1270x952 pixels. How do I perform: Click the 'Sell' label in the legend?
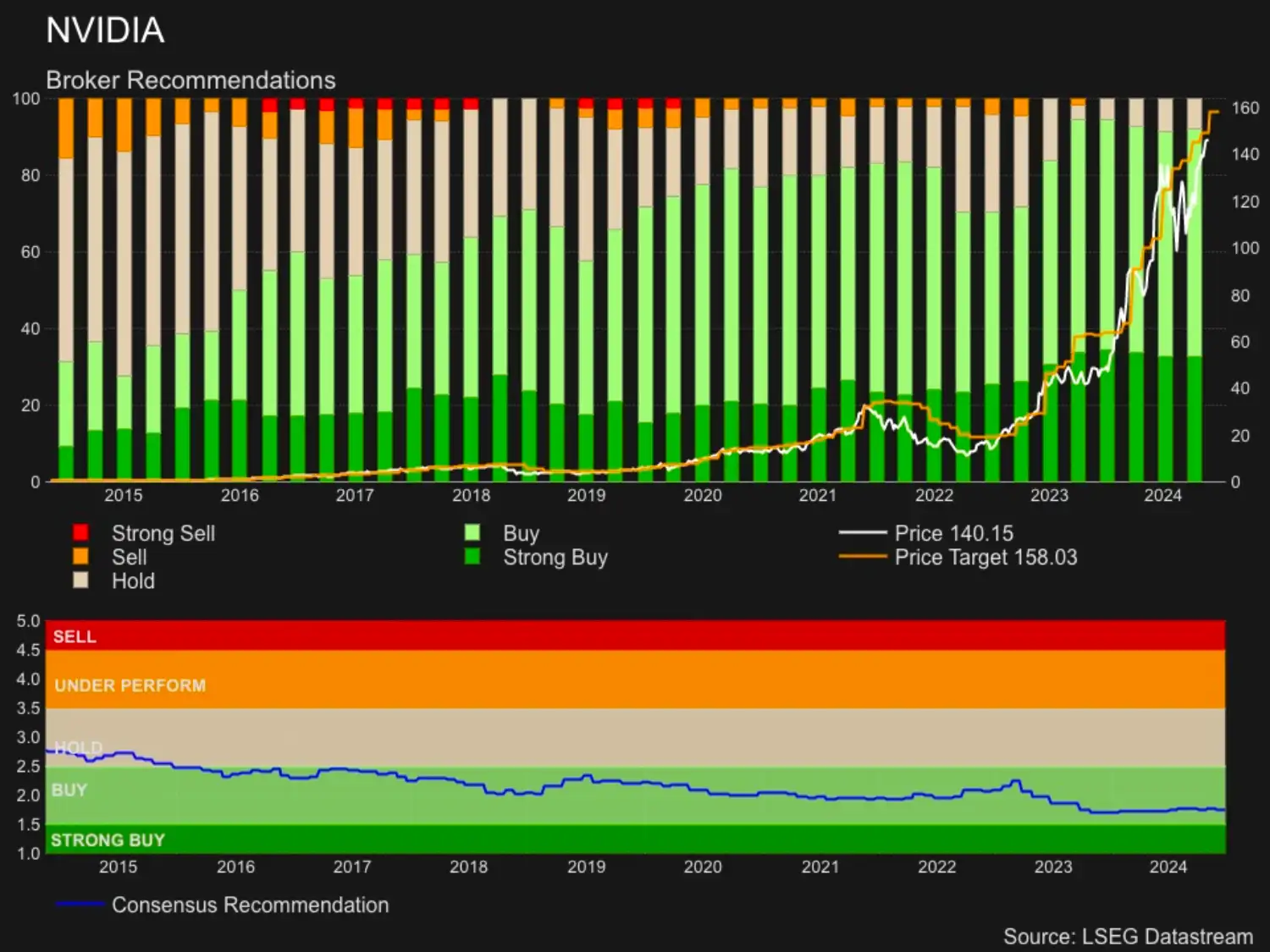click(x=130, y=557)
